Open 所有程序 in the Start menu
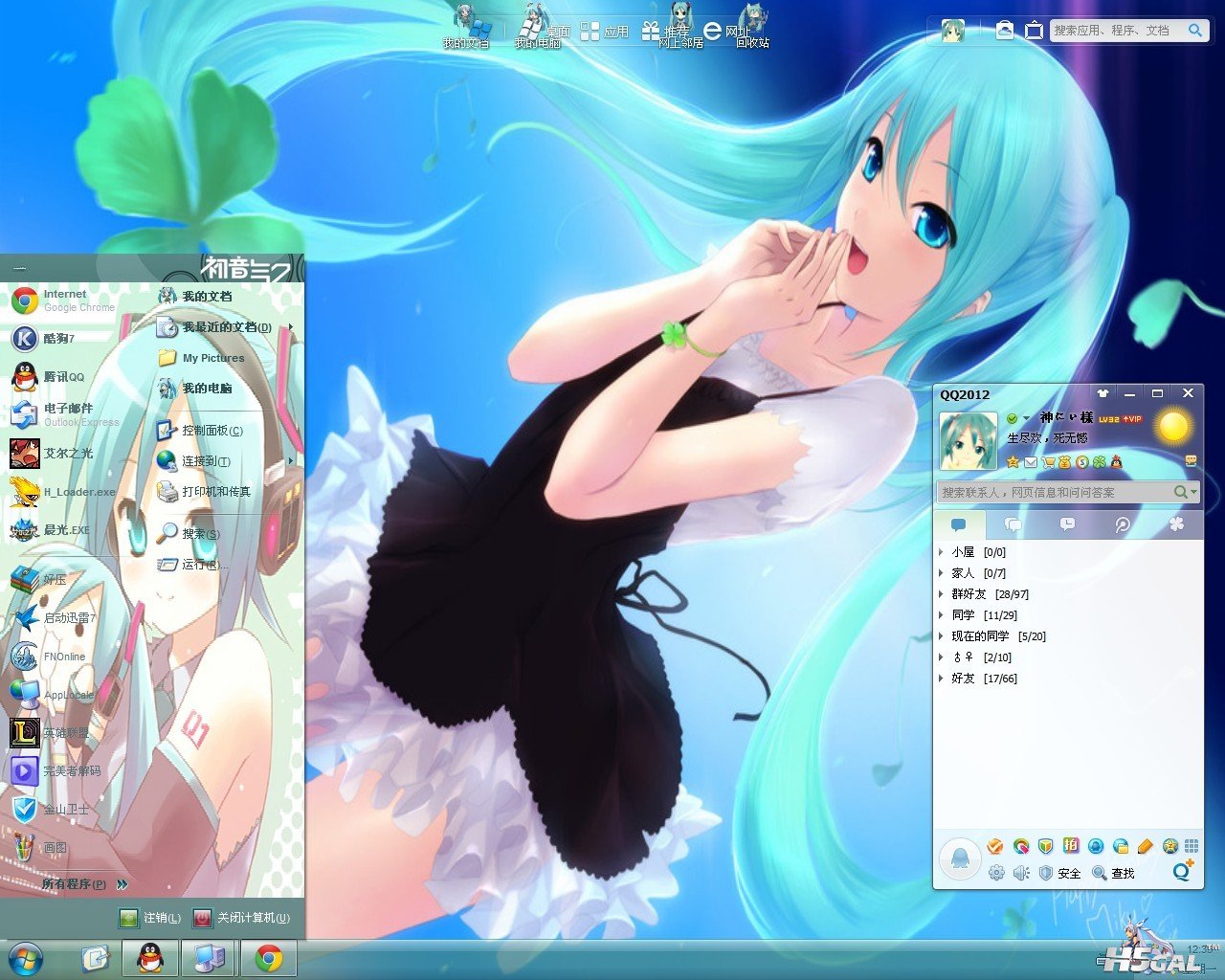This screenshot has height=980, width=1225. coord(84,884)
